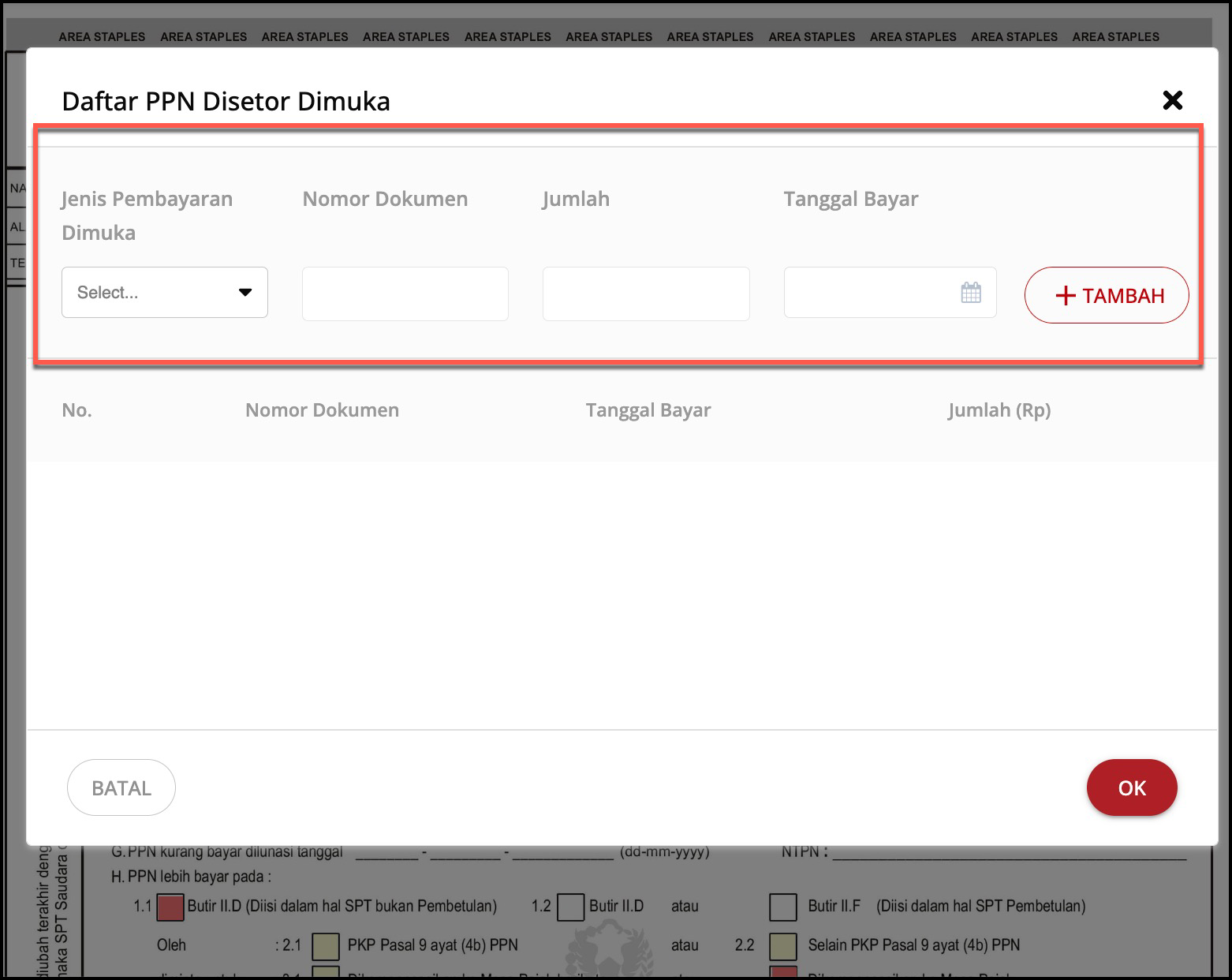The width and height of the screenshot is (1232, 980).
Task: Click Tanggal Bayar table column header
Action: click(648, 410)
